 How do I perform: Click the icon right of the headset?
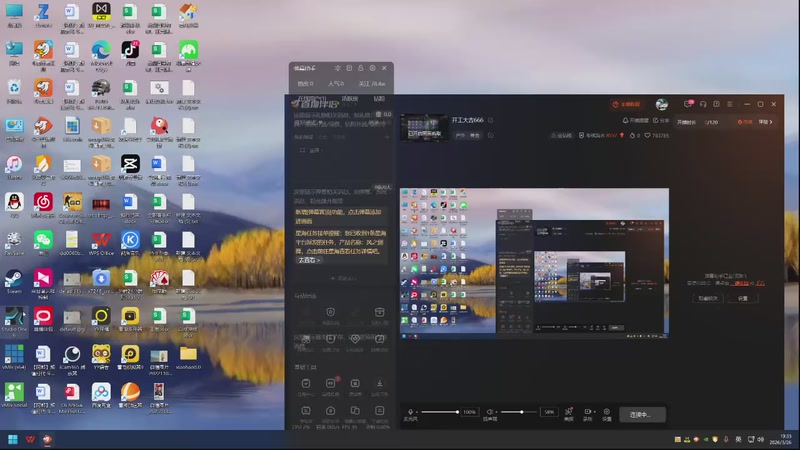716,104
